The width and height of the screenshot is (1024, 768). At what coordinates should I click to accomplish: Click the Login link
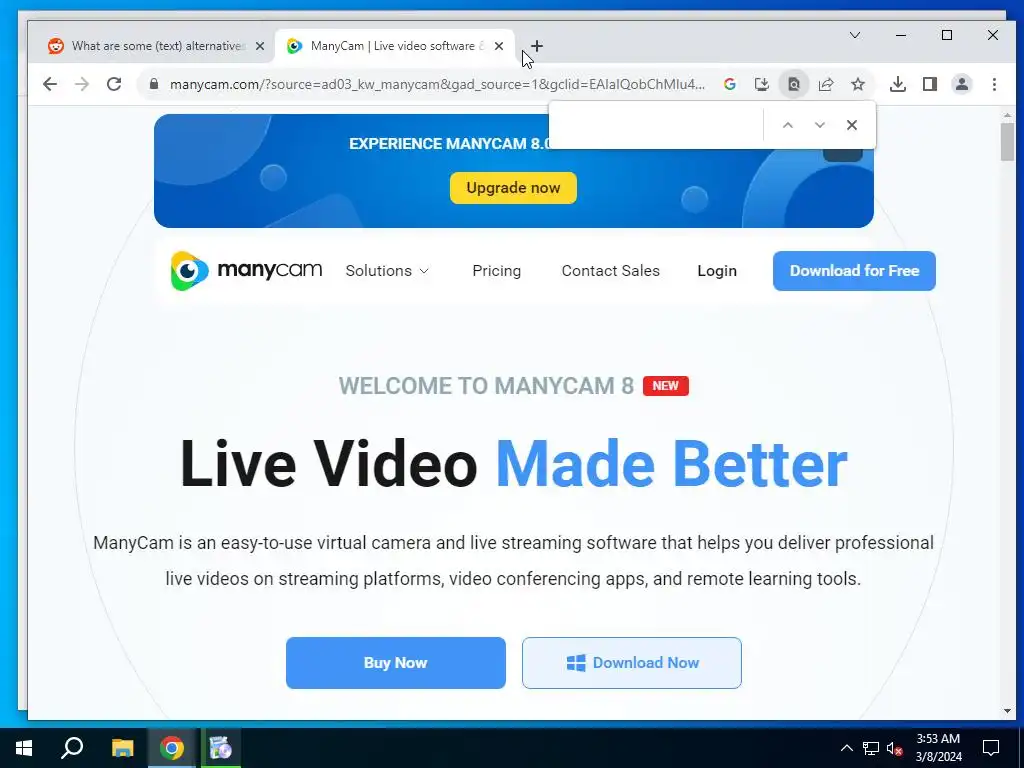click(x=717, y=270)
